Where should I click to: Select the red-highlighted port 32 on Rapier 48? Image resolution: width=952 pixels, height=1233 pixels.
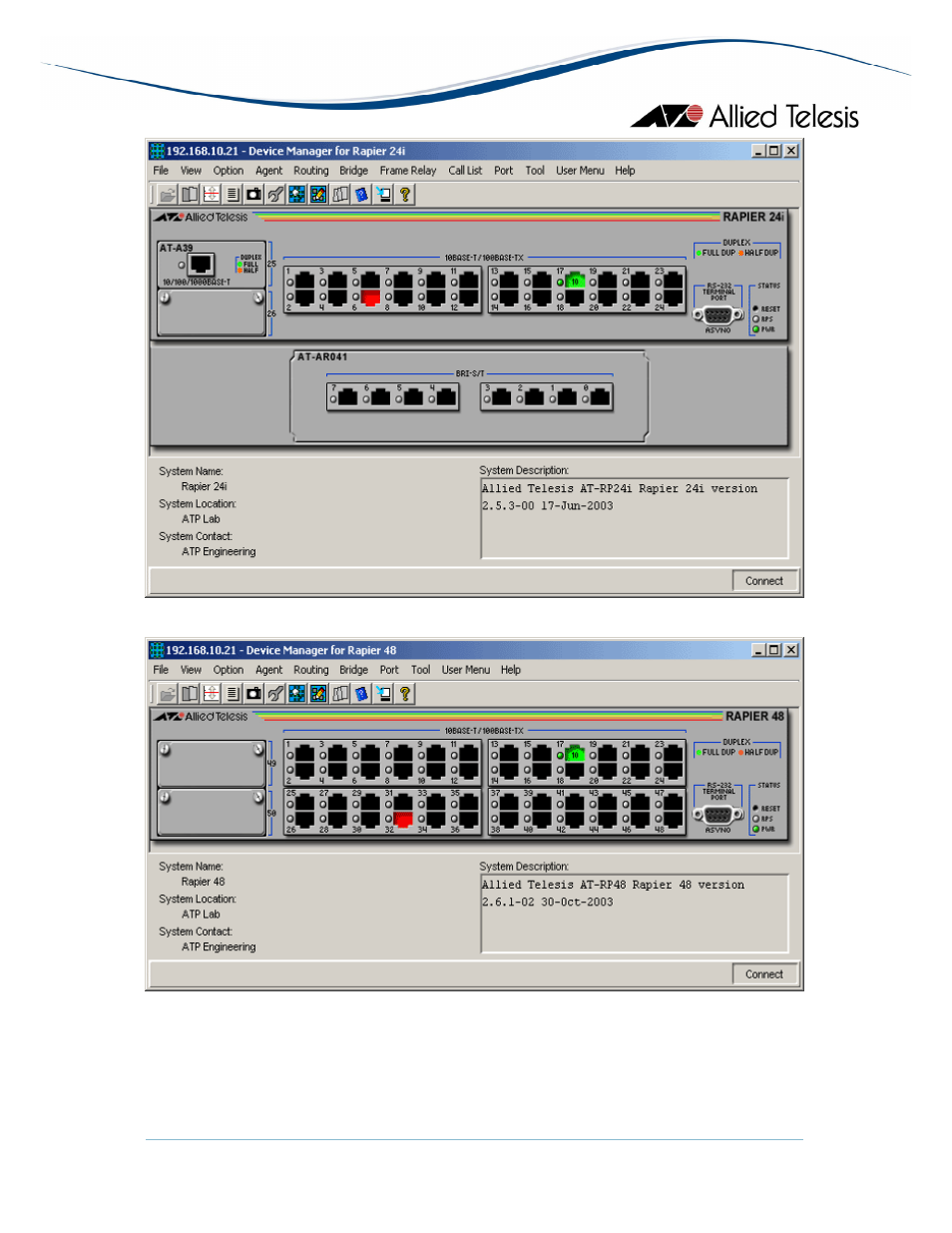403,819
